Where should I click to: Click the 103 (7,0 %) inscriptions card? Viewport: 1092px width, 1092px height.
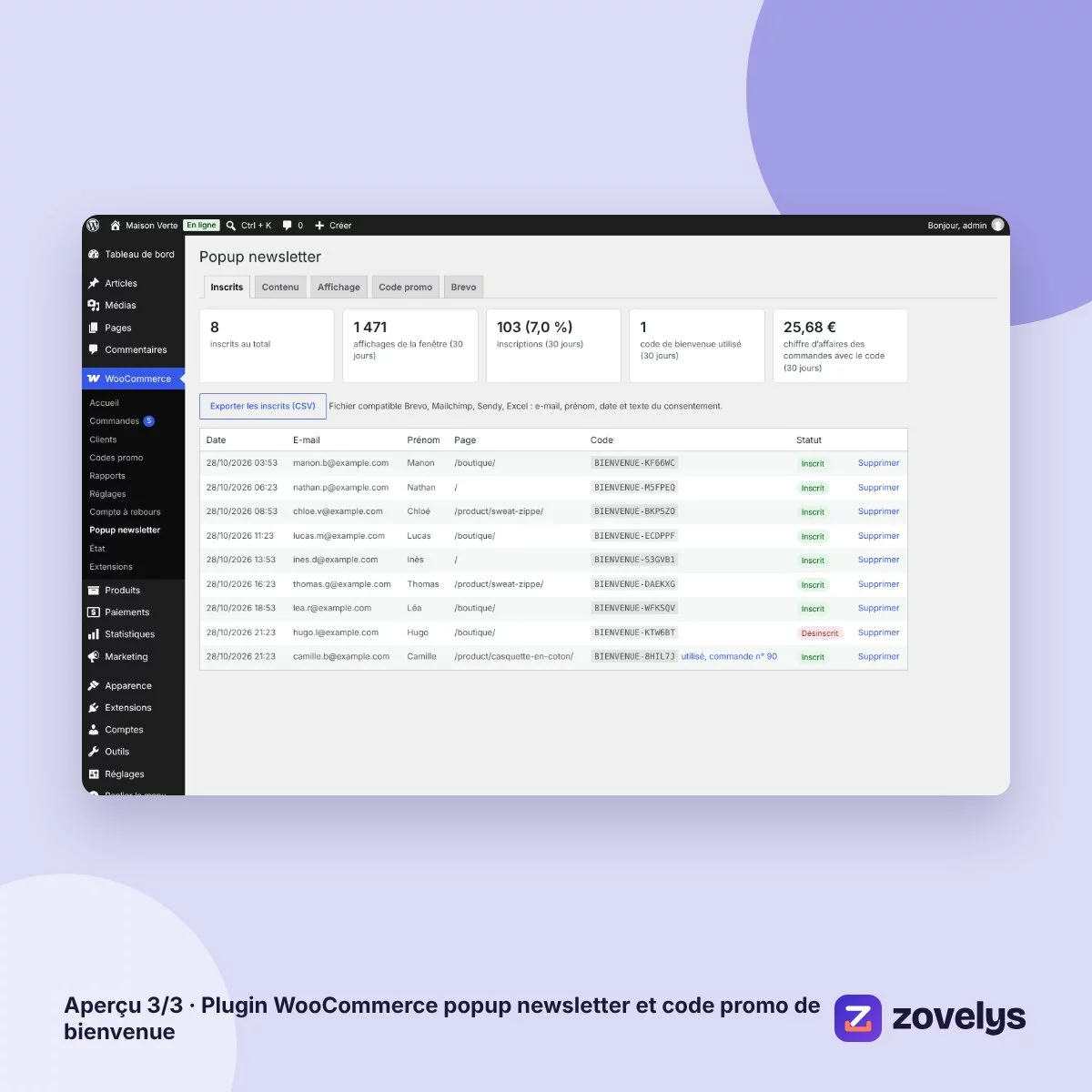553,346
